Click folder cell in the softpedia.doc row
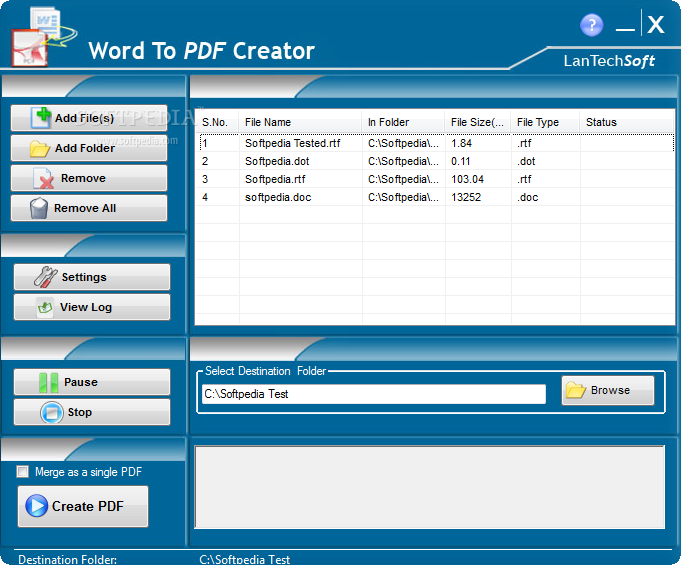Viewport: 681px width, 565px height. pyautogui.click(x=403, y=197)
